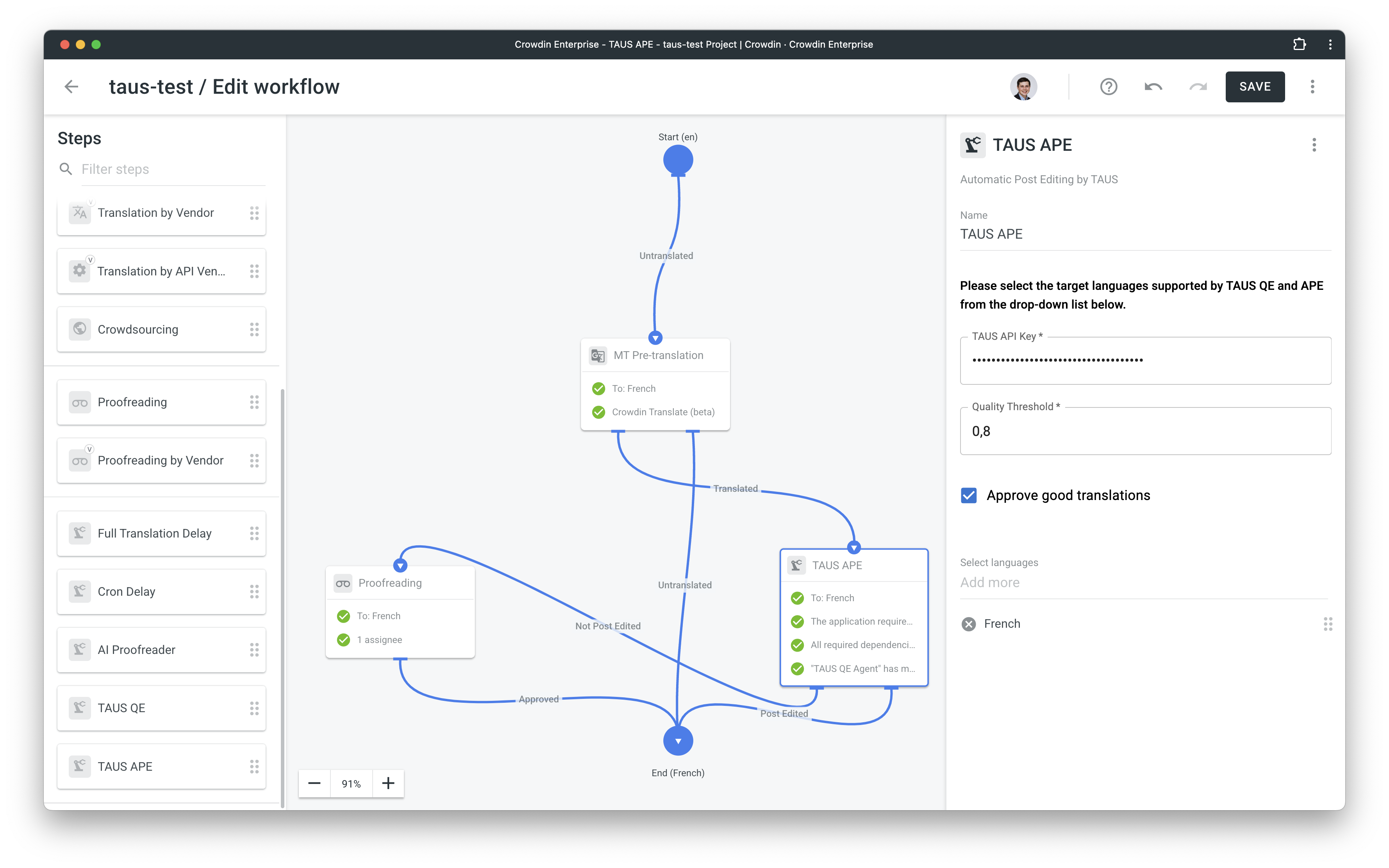
Task: Click 'Crowdin Translate (beta)' in MT node
Action: point(663,412)
